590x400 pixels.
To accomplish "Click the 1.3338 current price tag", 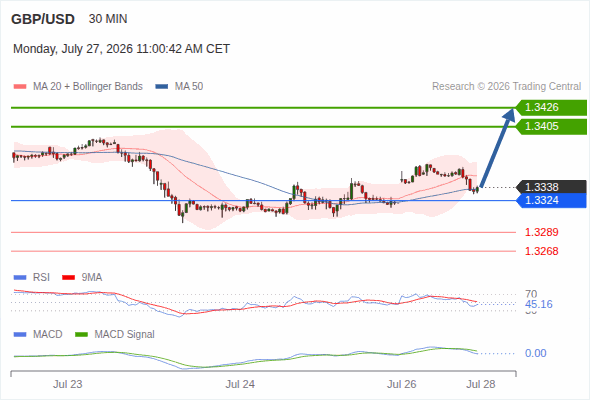I will 551,187.
